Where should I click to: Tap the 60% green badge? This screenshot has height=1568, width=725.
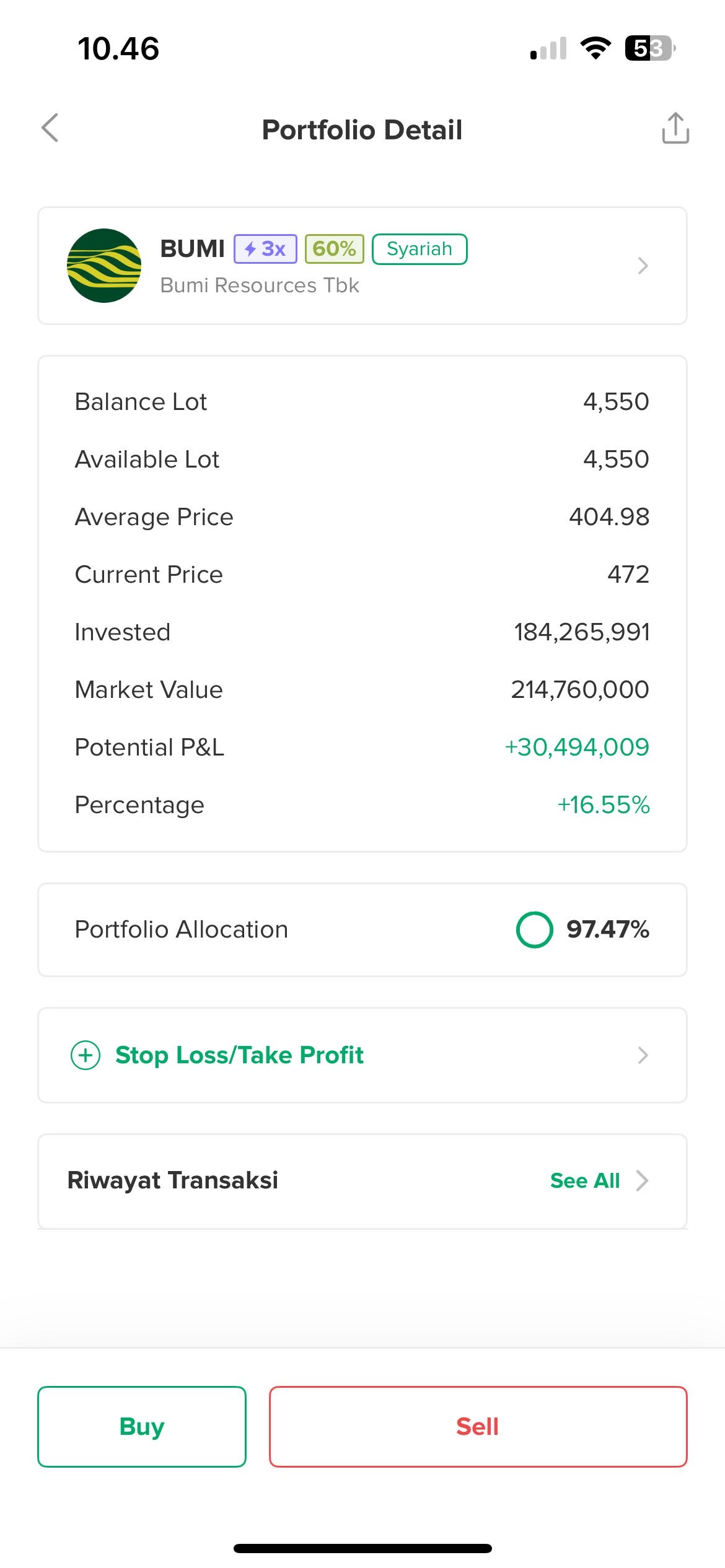coord(334,249)
